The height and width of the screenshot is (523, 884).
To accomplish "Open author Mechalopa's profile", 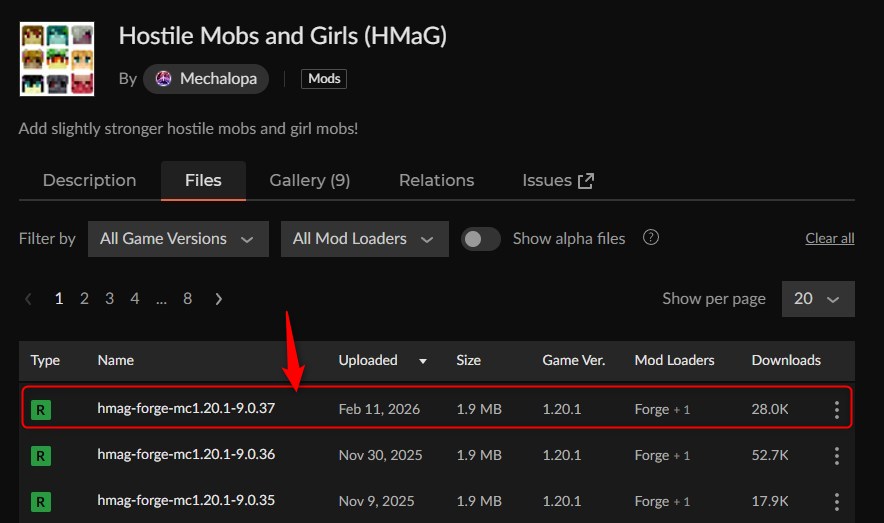I will pos(206,79).
